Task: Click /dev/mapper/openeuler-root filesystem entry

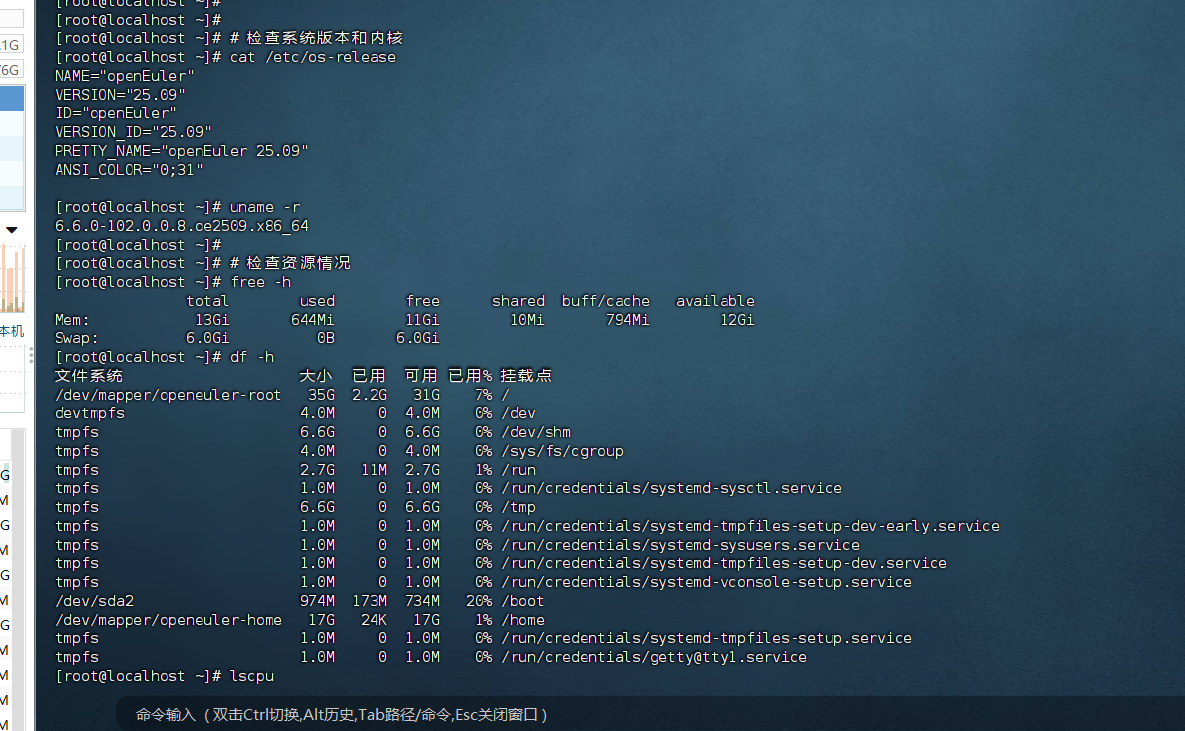Action: coord(168,395)
